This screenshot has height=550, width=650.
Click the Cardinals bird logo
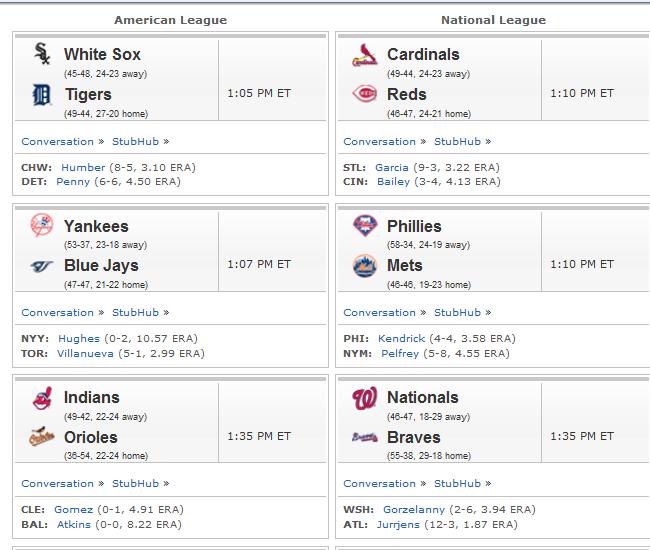click(x=364, y=55)
